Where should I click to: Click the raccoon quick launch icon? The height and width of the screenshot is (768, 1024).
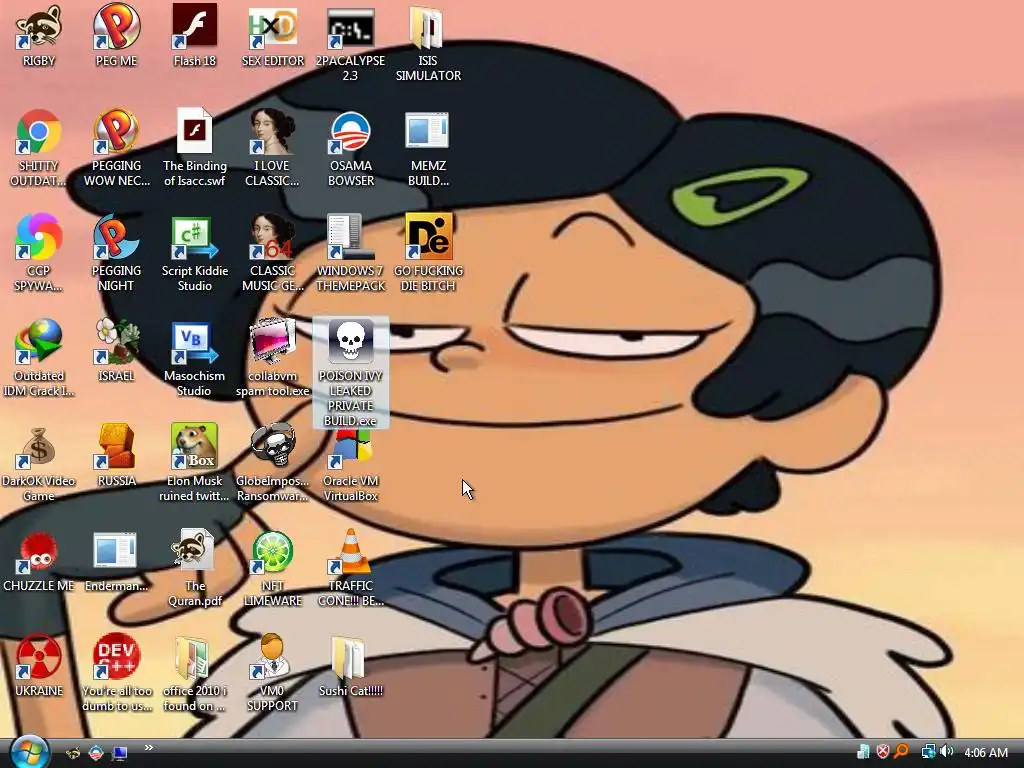click(x=73, y=753)
